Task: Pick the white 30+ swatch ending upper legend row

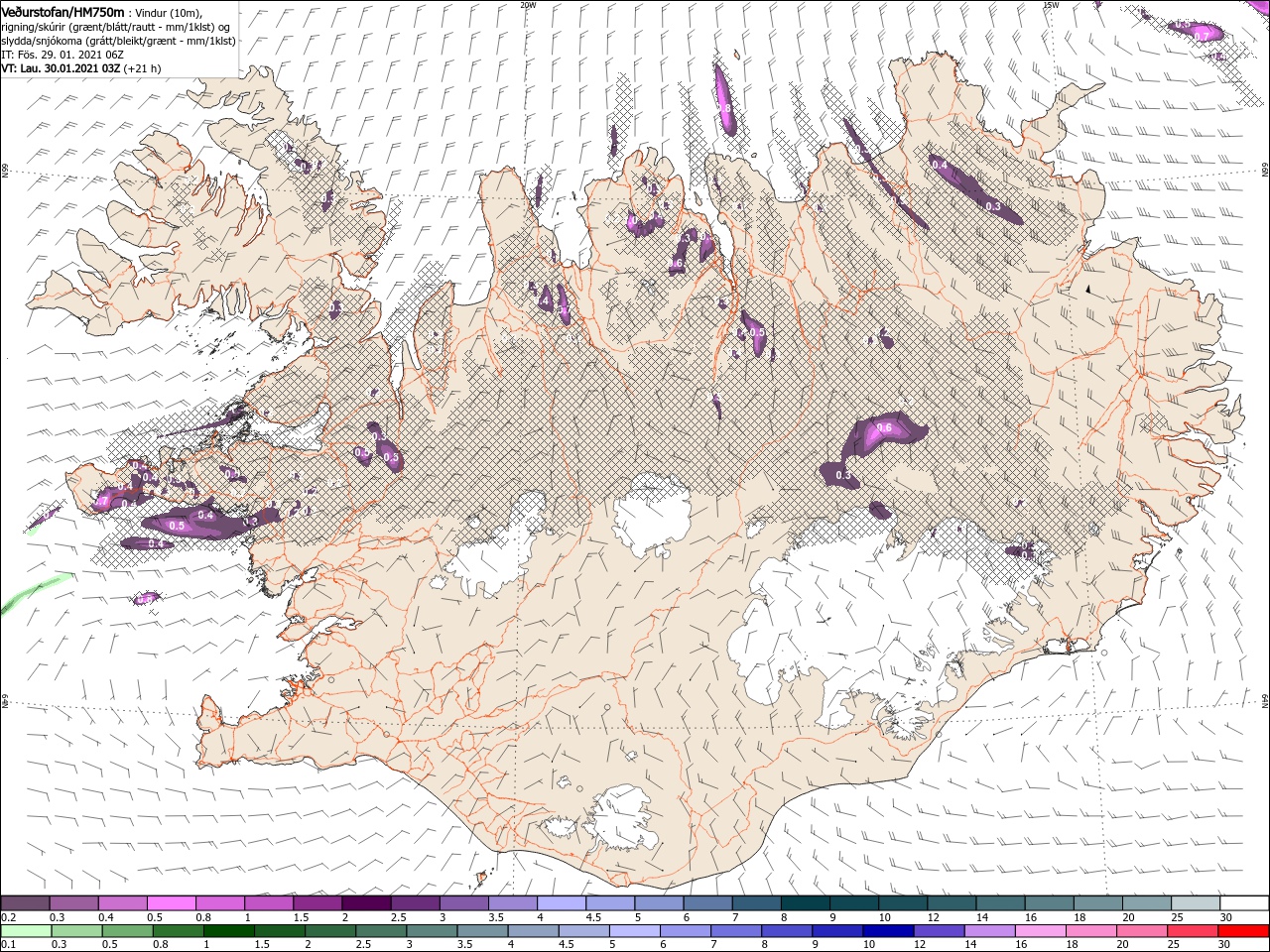Action: click(1245, 903)
